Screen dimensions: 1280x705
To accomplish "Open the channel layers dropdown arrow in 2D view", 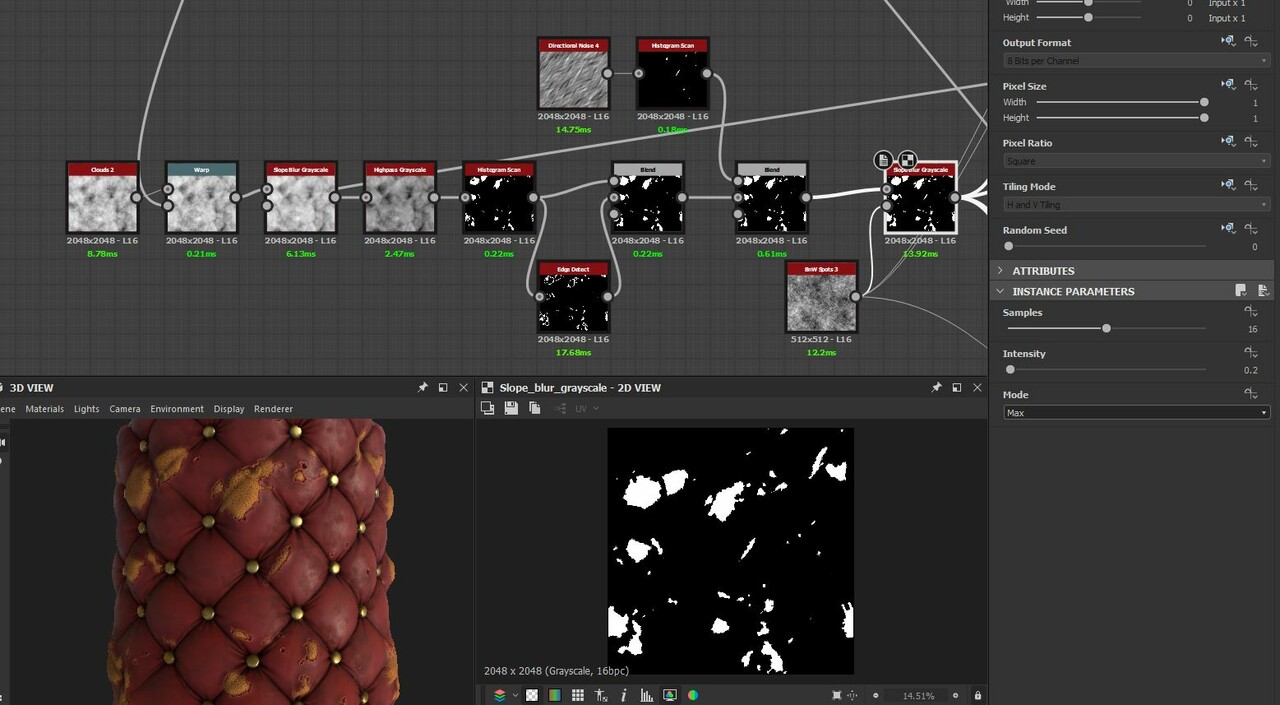I will click(515, 695).
